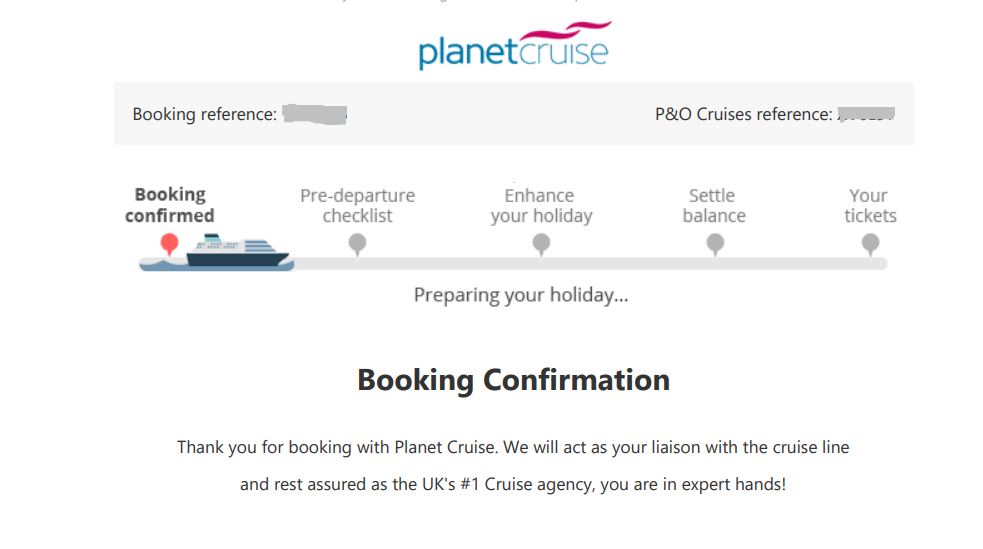Screen dimensions: 983x549
Task: Click the red Booking confirmed pin
Action: click(x=170, y=243)
